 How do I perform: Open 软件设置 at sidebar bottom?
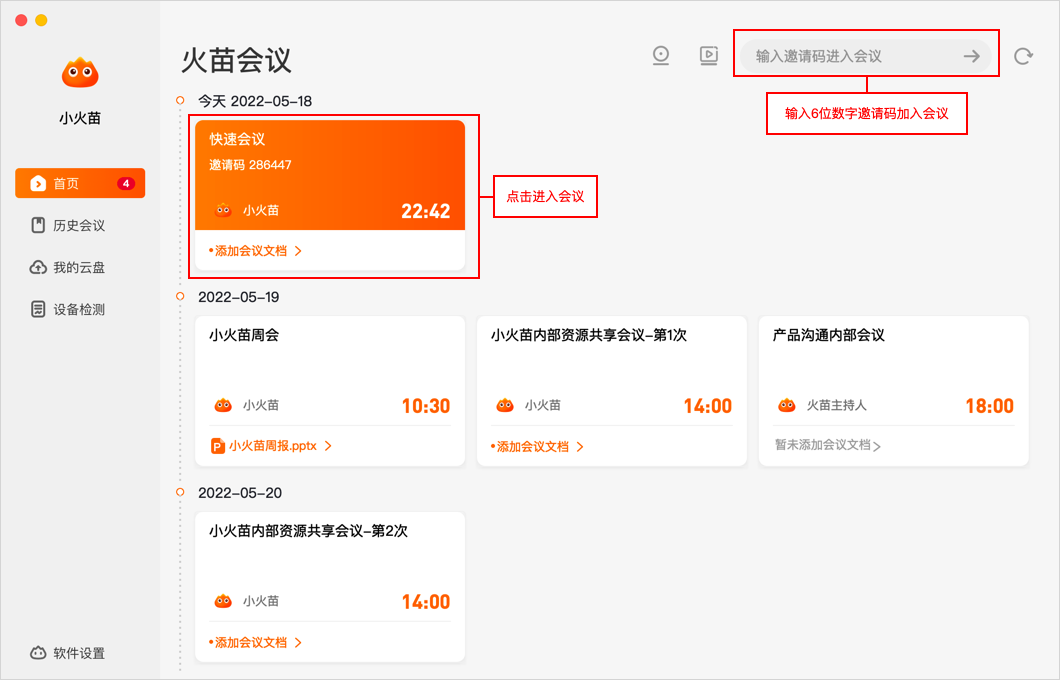click(x=68, y=653)
